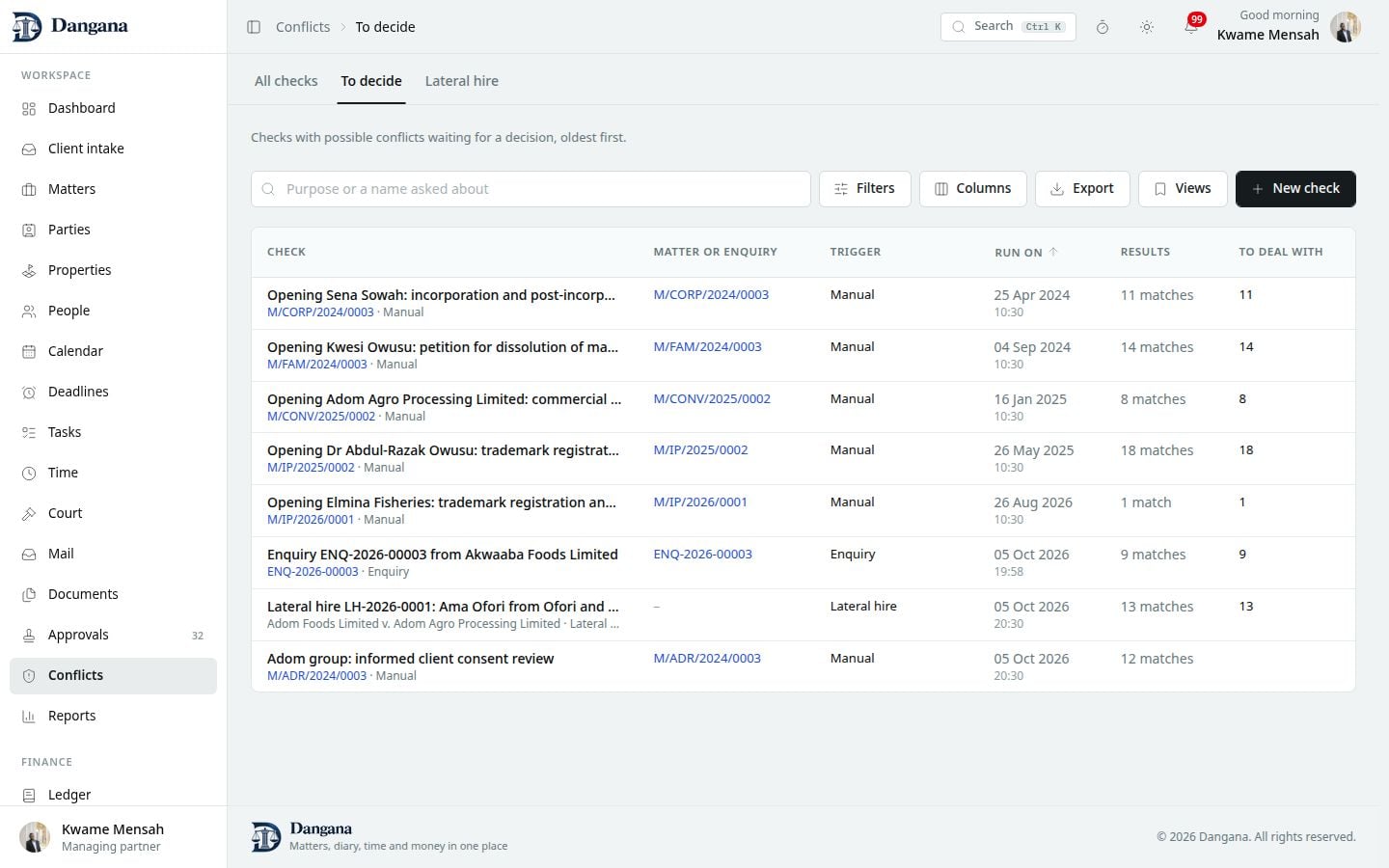
Task: Export the checks list
Action: [x=1082, y=189]
